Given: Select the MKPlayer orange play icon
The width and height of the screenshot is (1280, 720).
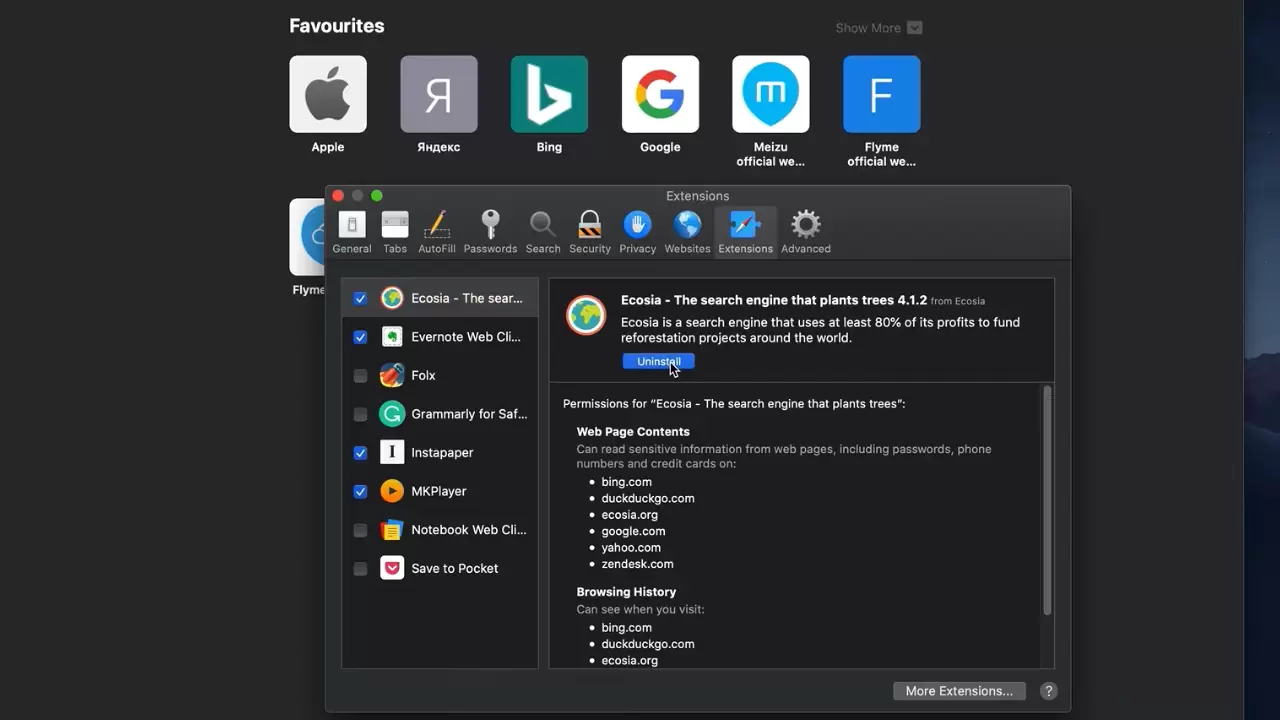Looking at the screenshot, I should (x=392, y=491).
